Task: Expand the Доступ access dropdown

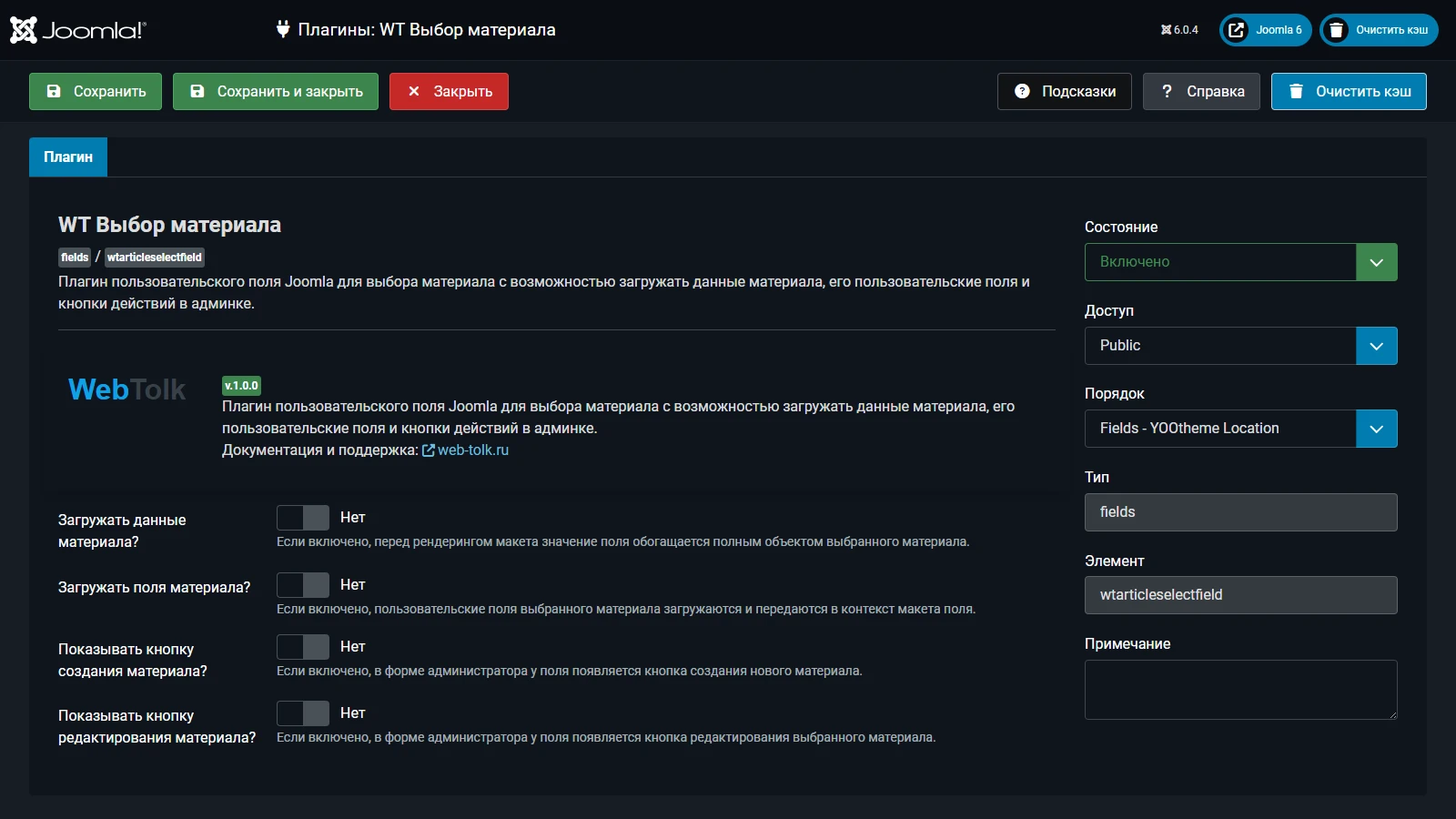Action: tap(1240, 346)
